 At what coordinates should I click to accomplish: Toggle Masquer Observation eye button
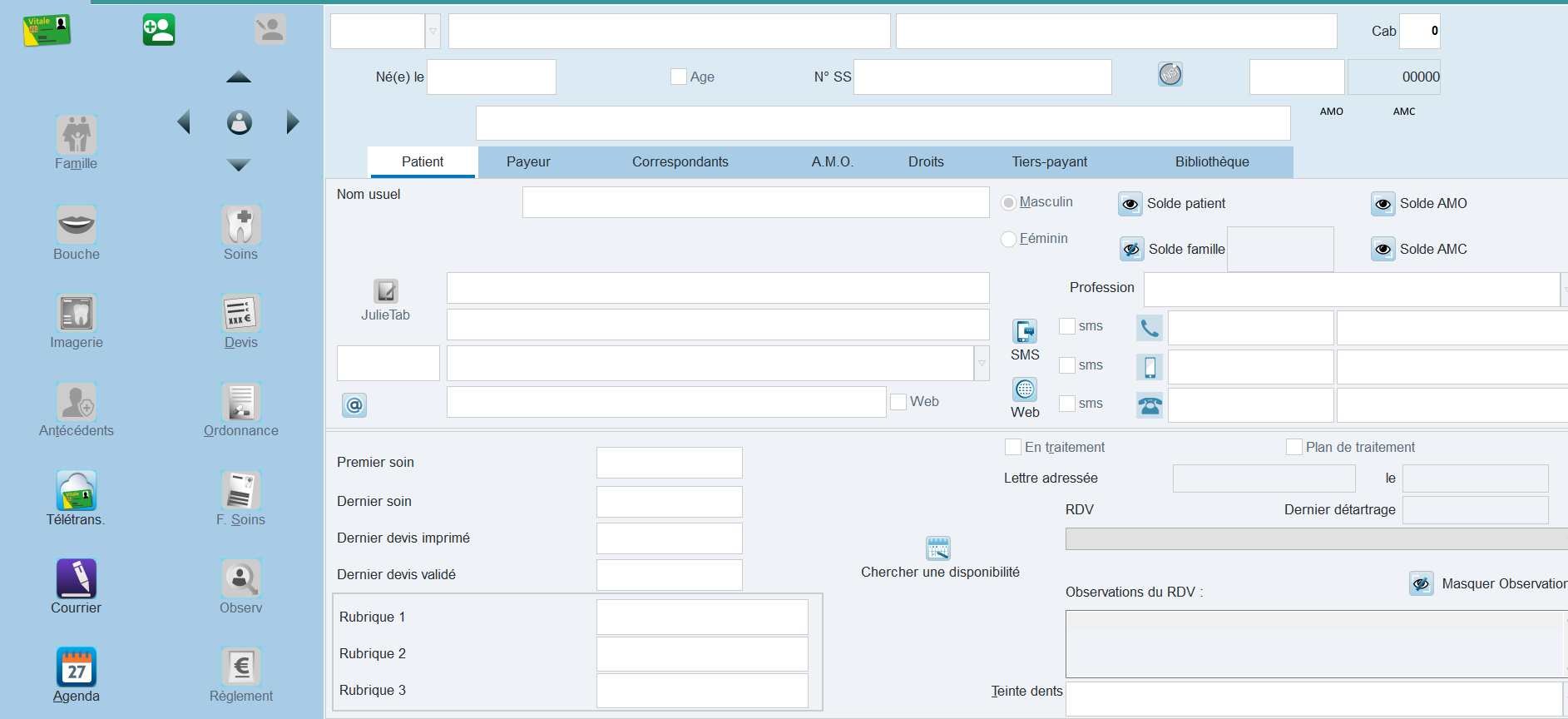1422,583
